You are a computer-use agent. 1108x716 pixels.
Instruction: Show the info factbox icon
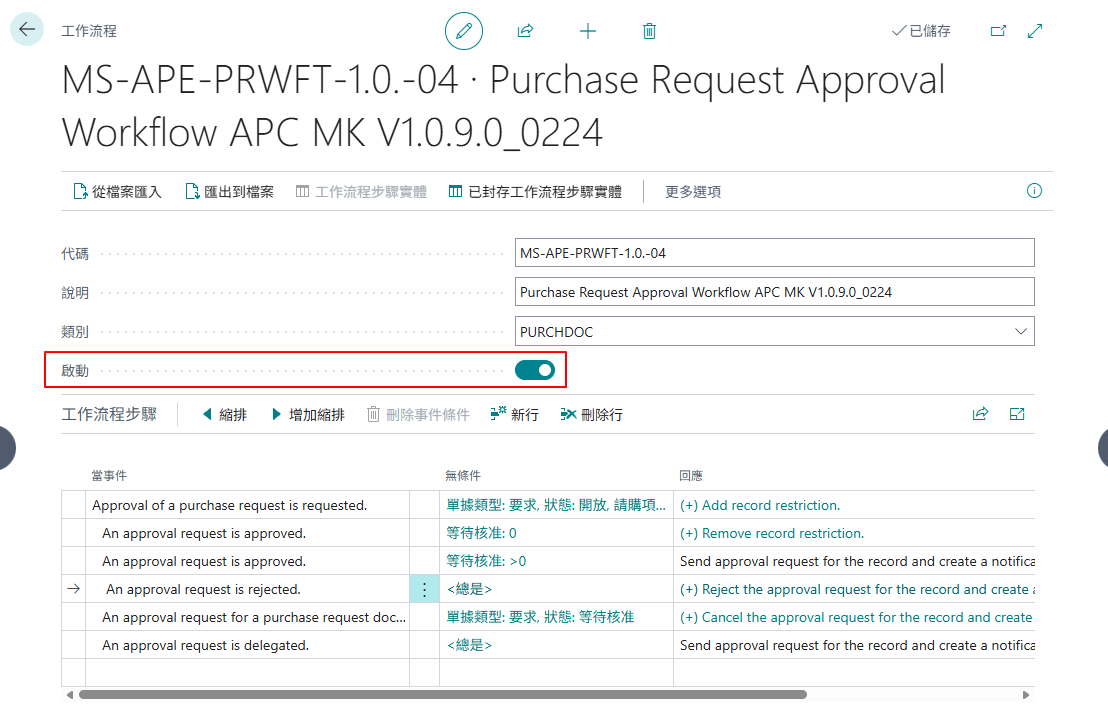pyautogui.click(x=1034, y=191)
